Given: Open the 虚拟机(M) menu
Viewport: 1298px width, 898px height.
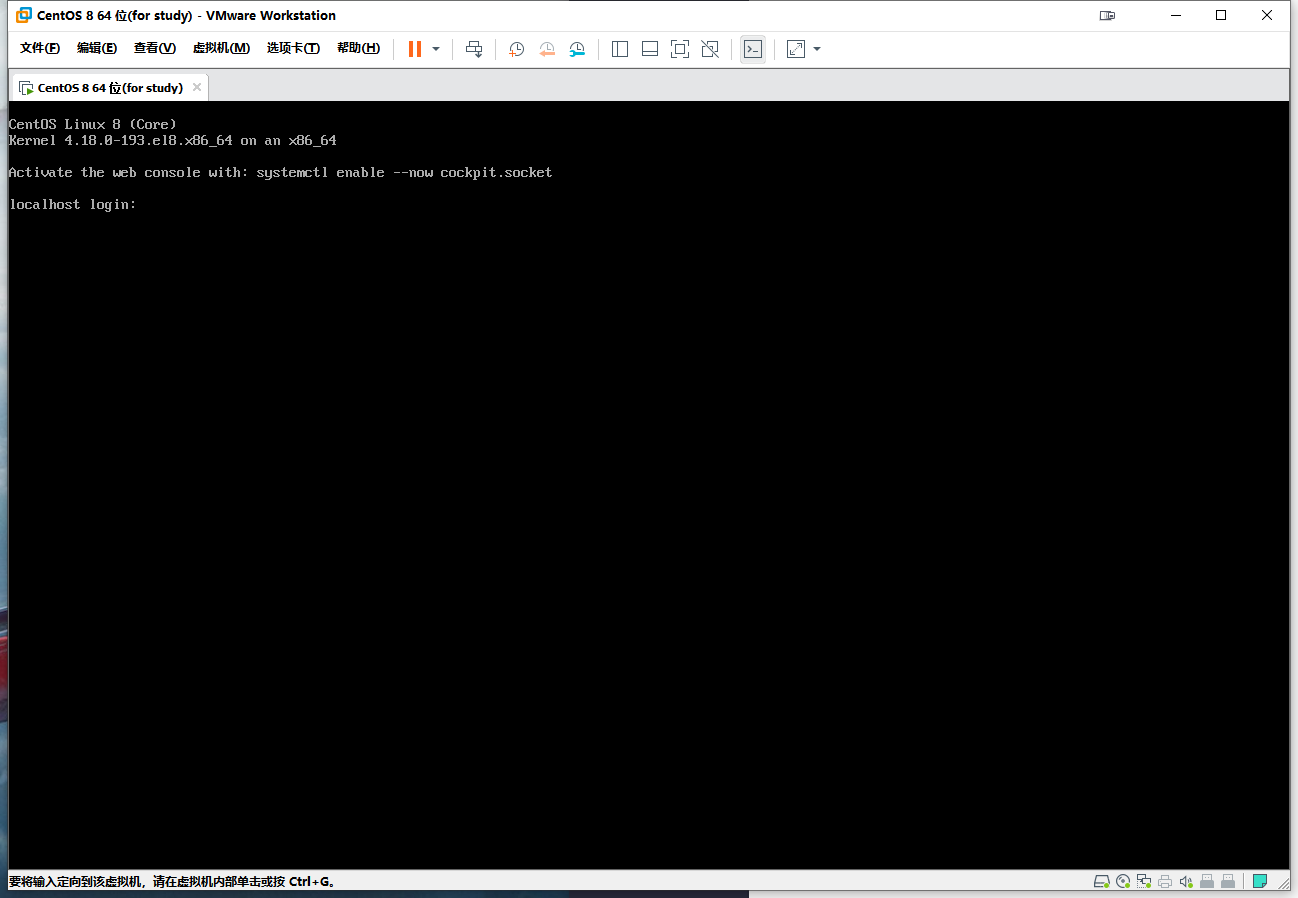Looking at the screenshot, I should pos(221,48).
